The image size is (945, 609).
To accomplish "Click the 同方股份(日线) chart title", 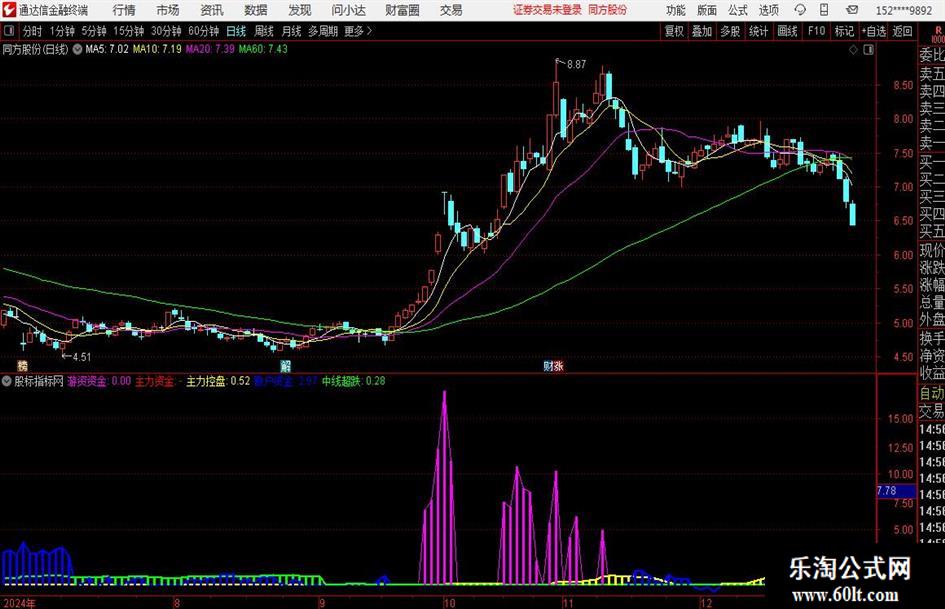I will (36, 49).
